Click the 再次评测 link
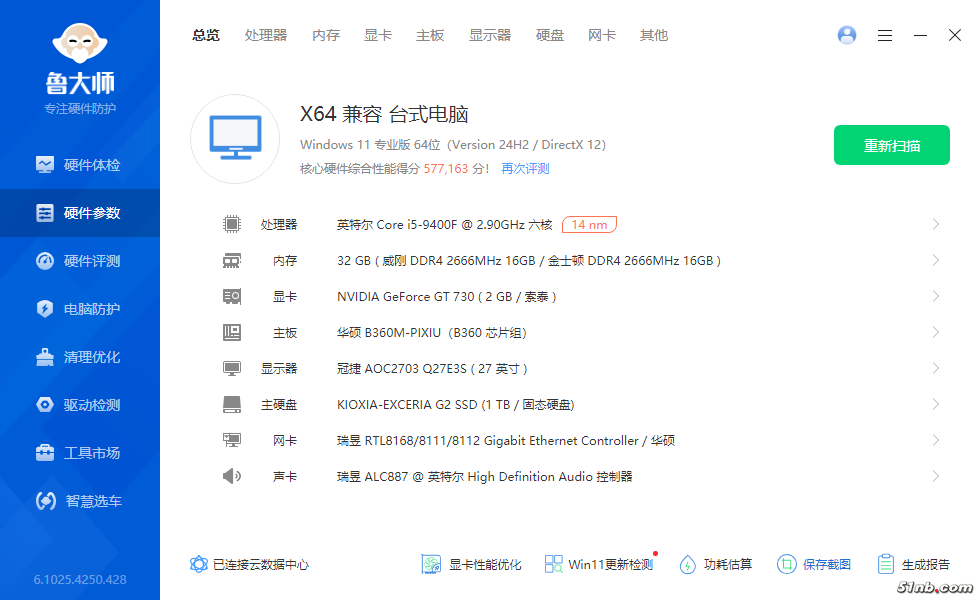Screen dimensions: 980x600 coord(525,169)
